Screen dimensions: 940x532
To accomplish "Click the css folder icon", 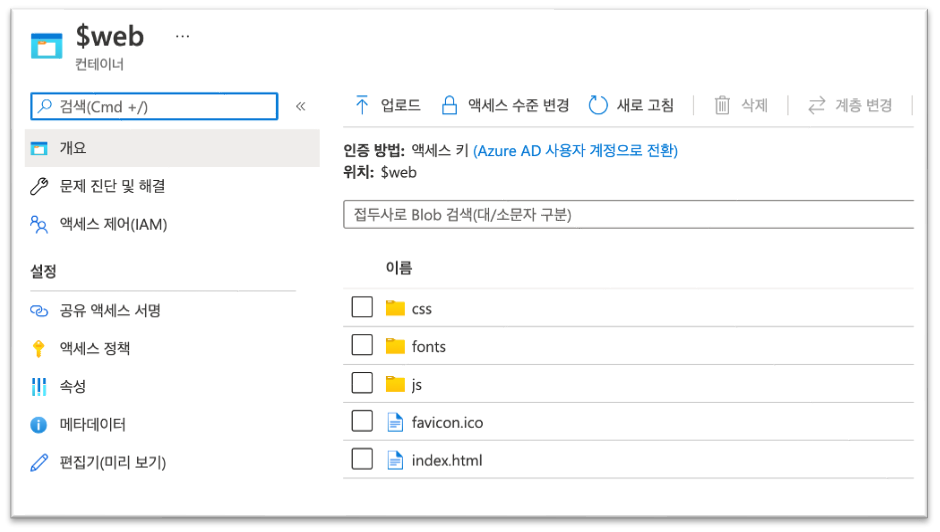I will pos(395,308).
